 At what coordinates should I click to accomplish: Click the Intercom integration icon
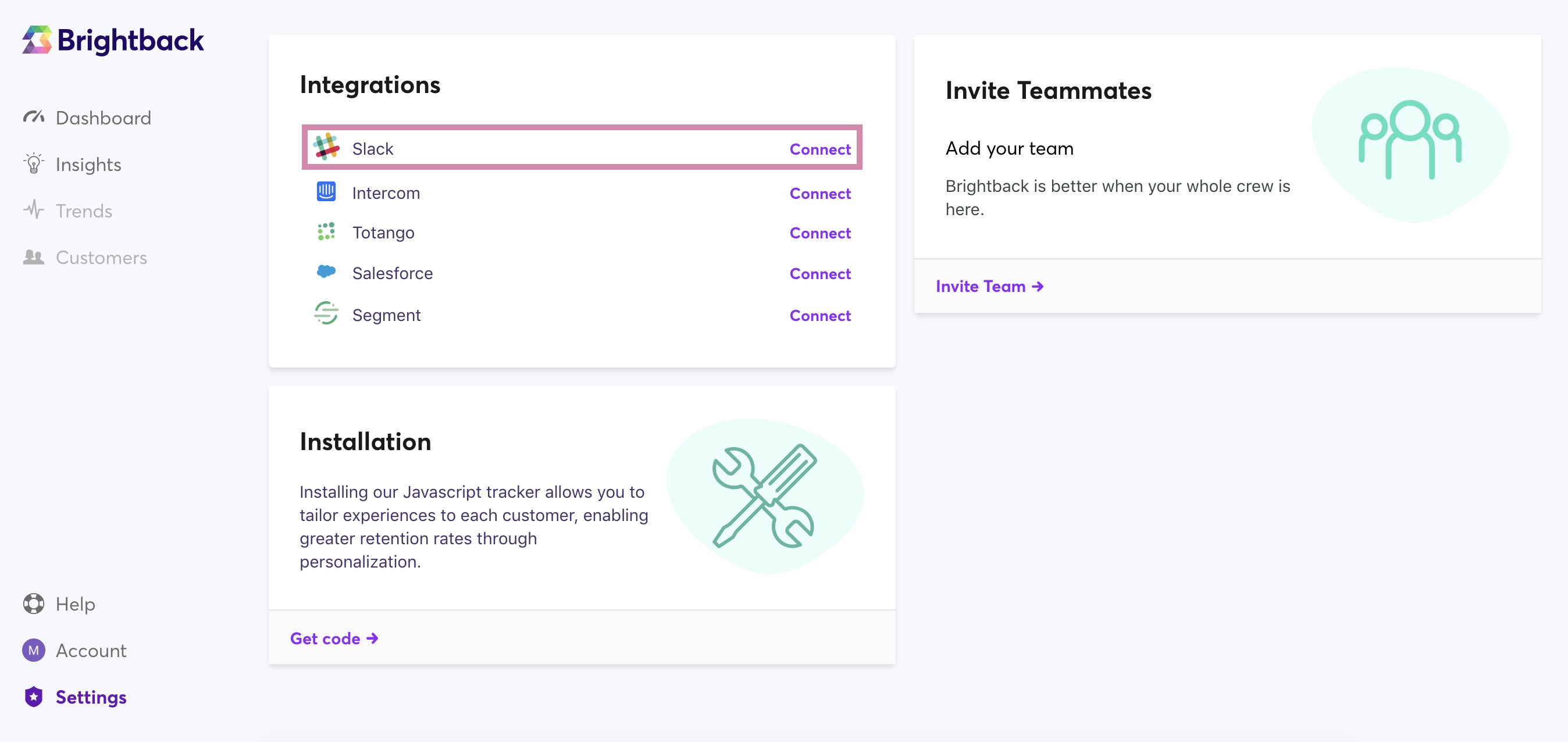(x=326, y=192)
